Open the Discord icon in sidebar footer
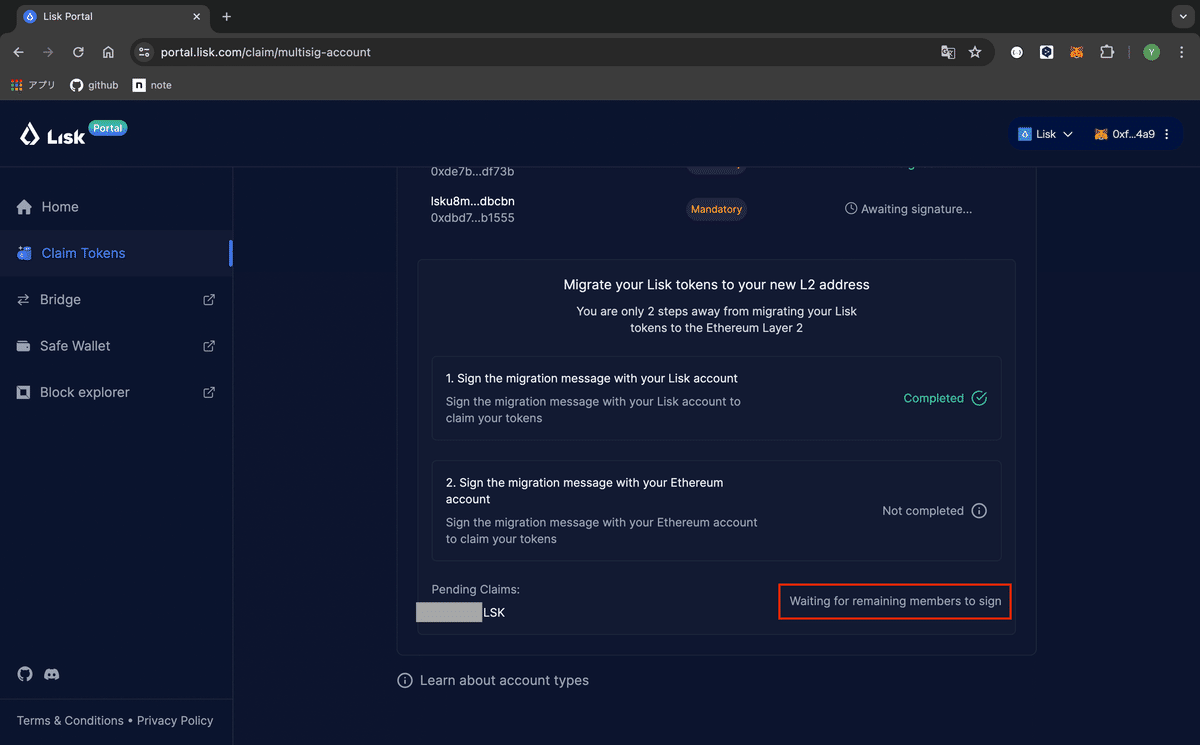Viewport: 1200px width, 745px height. 52,674
